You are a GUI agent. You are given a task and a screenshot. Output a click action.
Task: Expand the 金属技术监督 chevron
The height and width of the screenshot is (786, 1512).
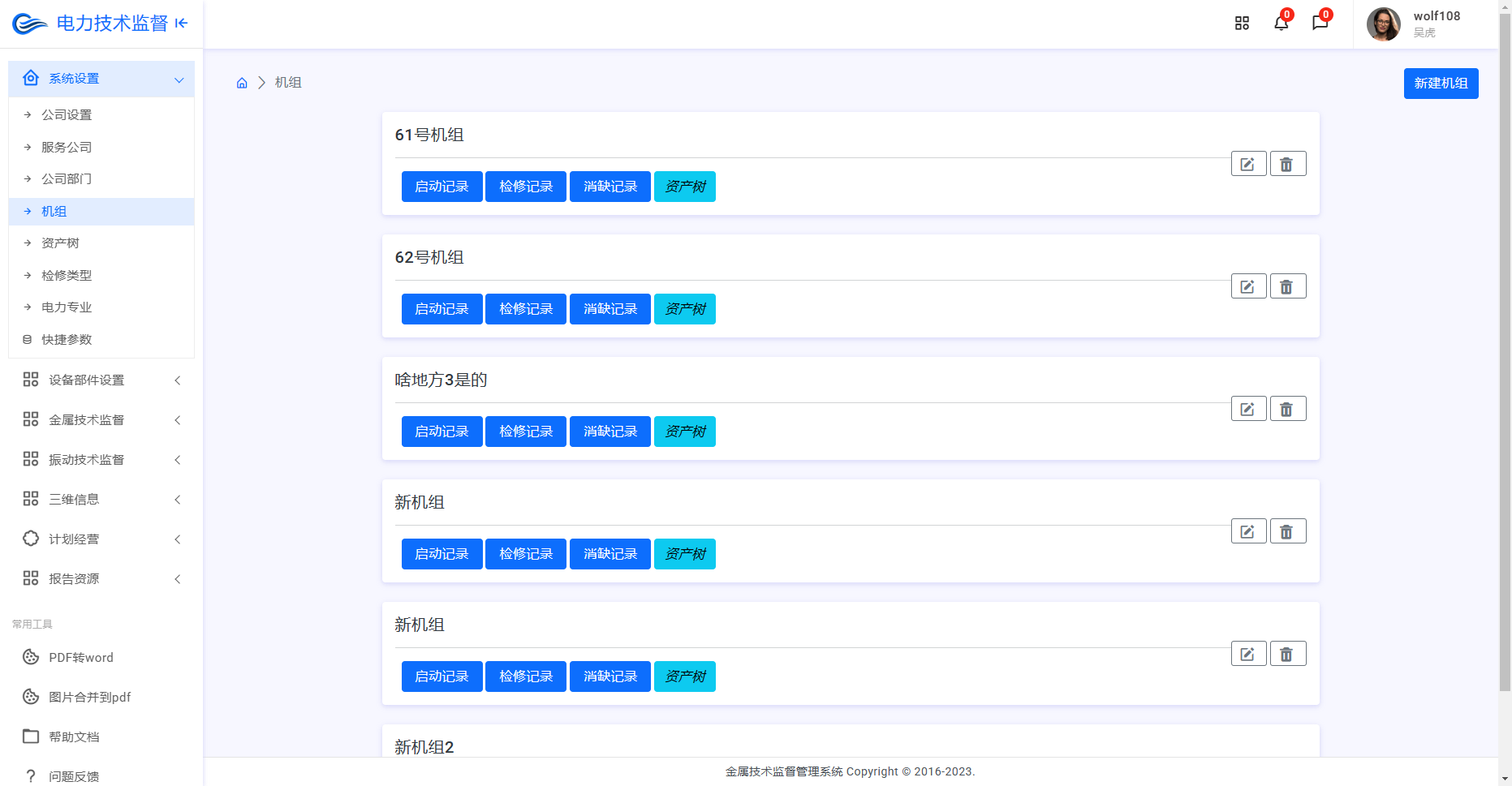tap(178, 420)
